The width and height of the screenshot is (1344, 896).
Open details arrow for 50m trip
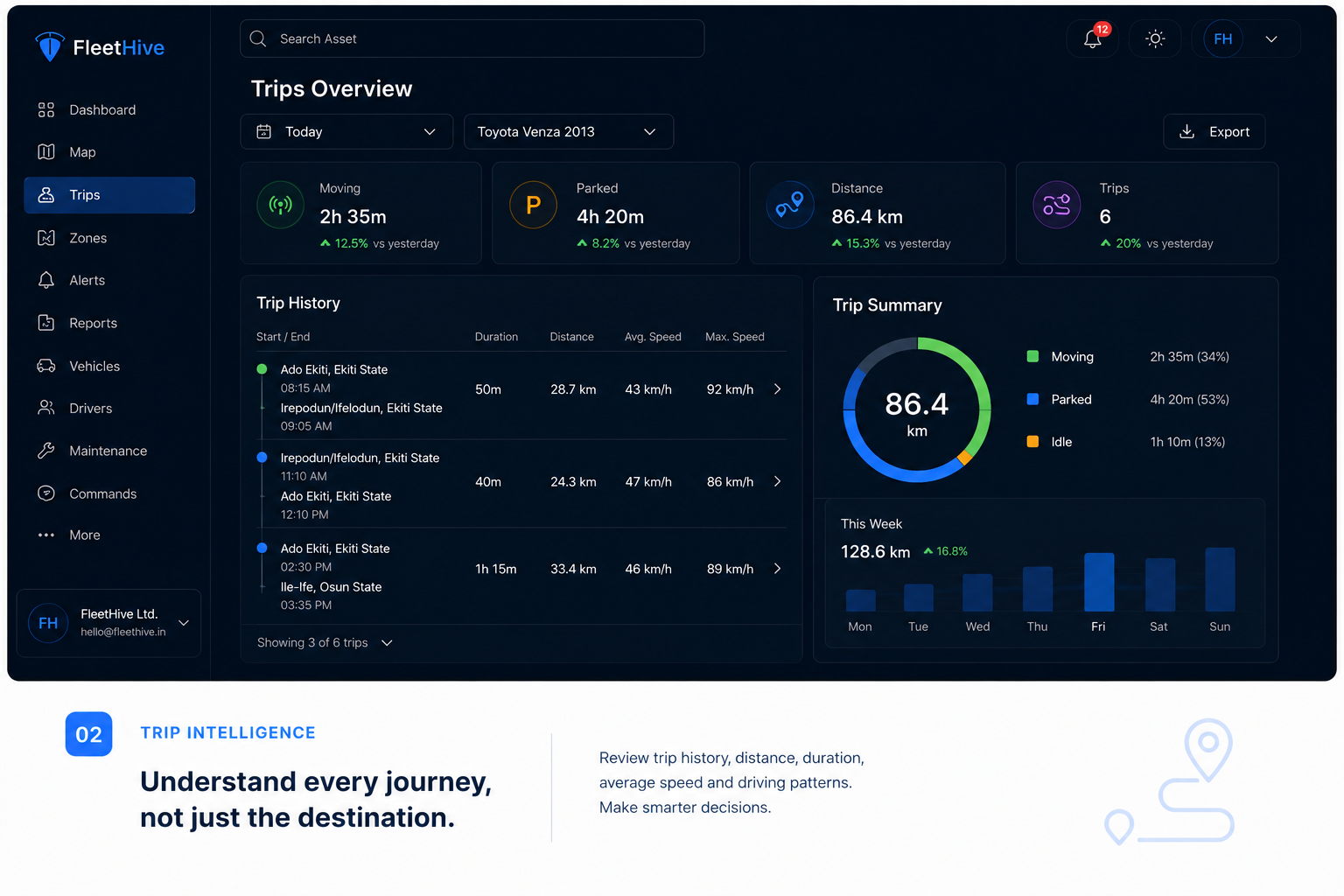click(777, 389)
